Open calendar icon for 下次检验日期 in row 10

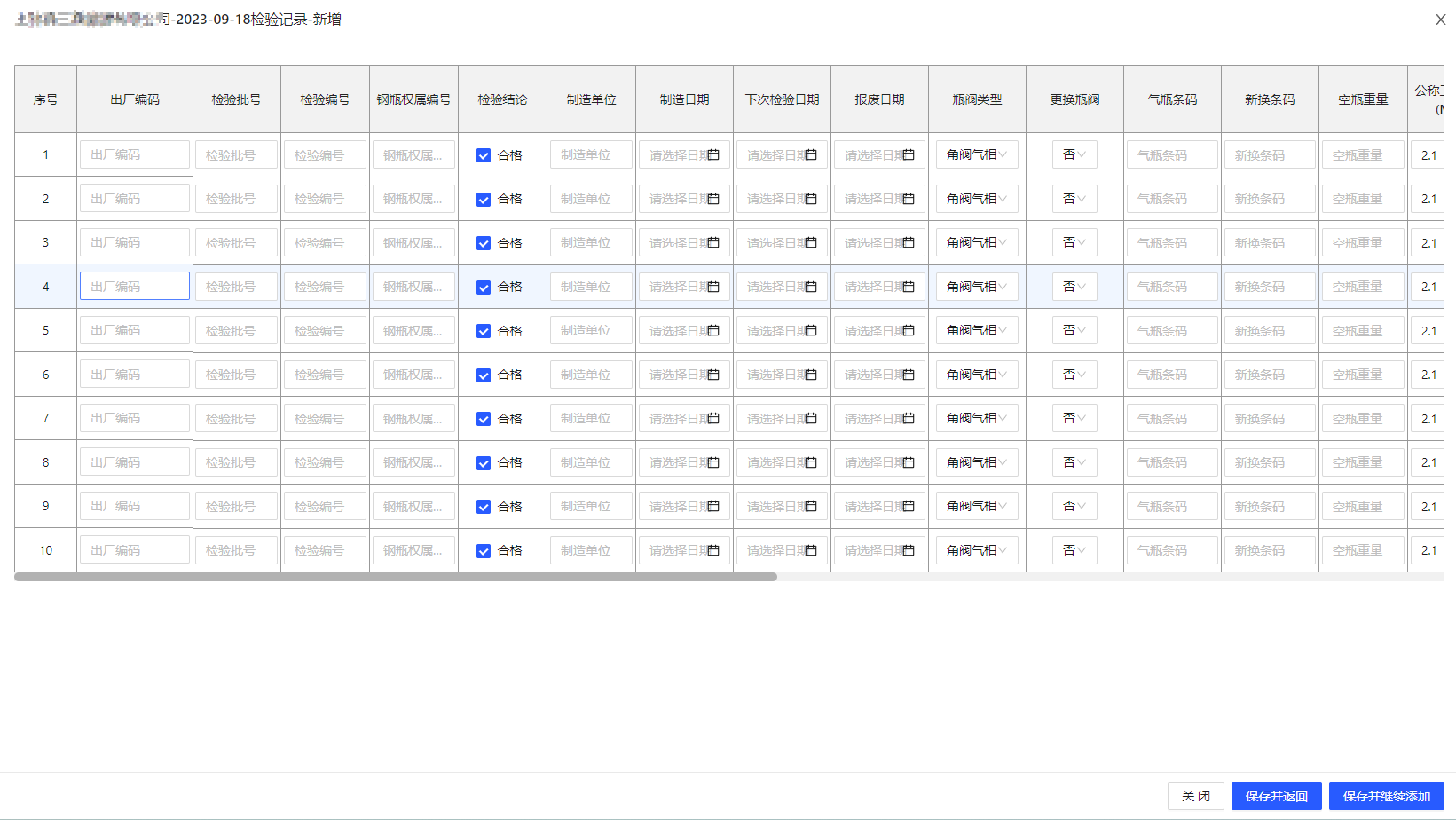tap(811, 550)
